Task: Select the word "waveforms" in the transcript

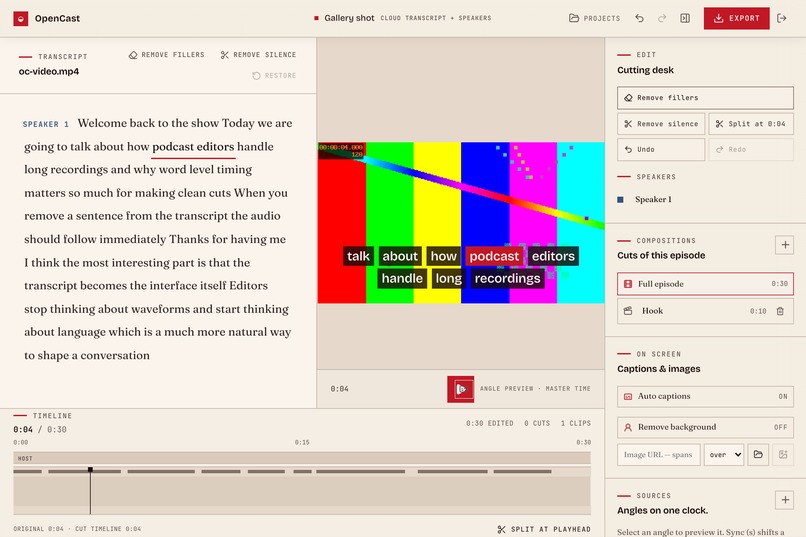Action: [161, 309]
